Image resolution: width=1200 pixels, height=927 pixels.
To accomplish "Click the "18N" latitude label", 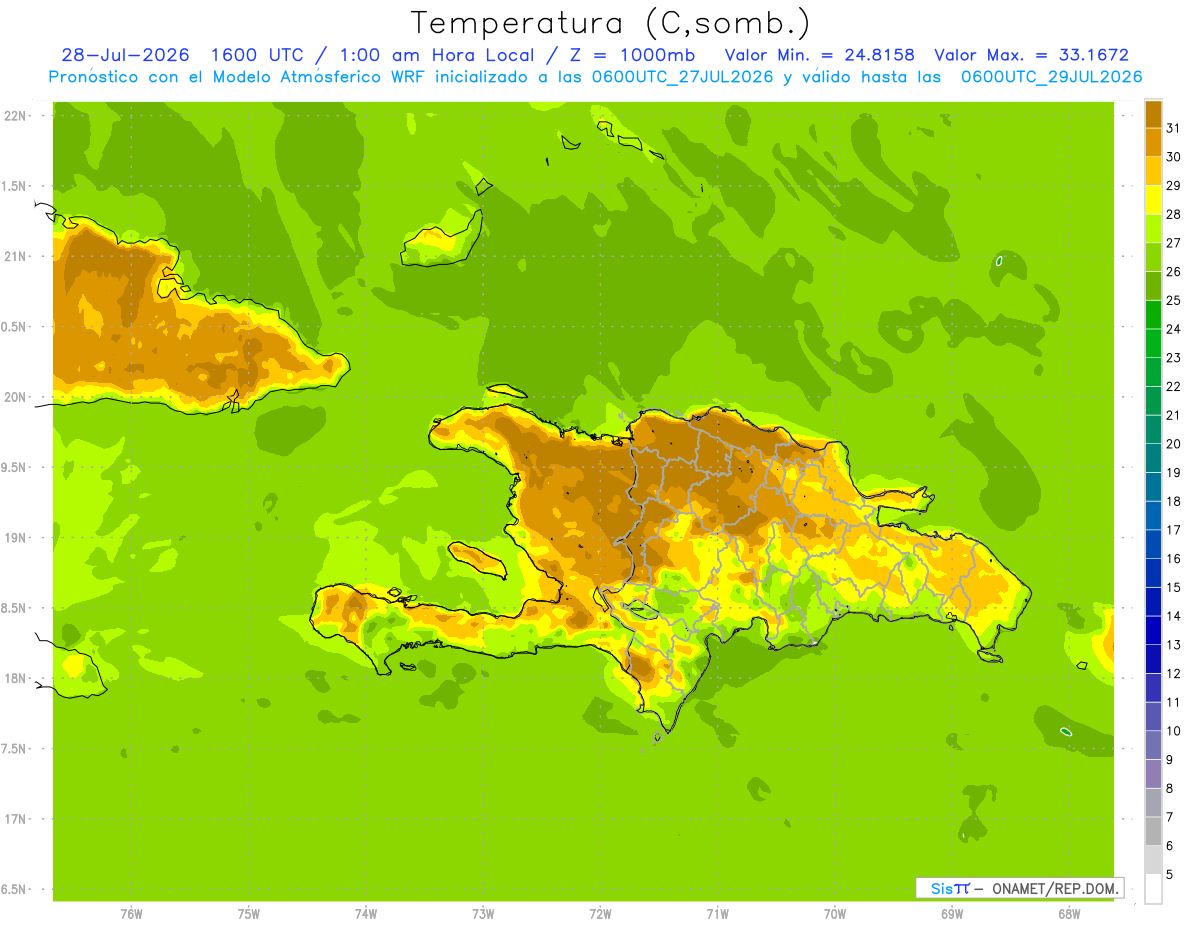I will pos(17,679).
